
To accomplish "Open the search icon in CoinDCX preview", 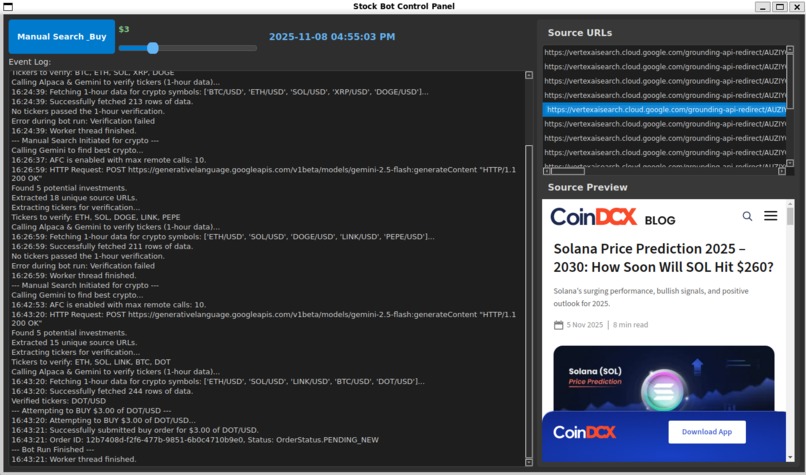I will (x=747, y=216).
